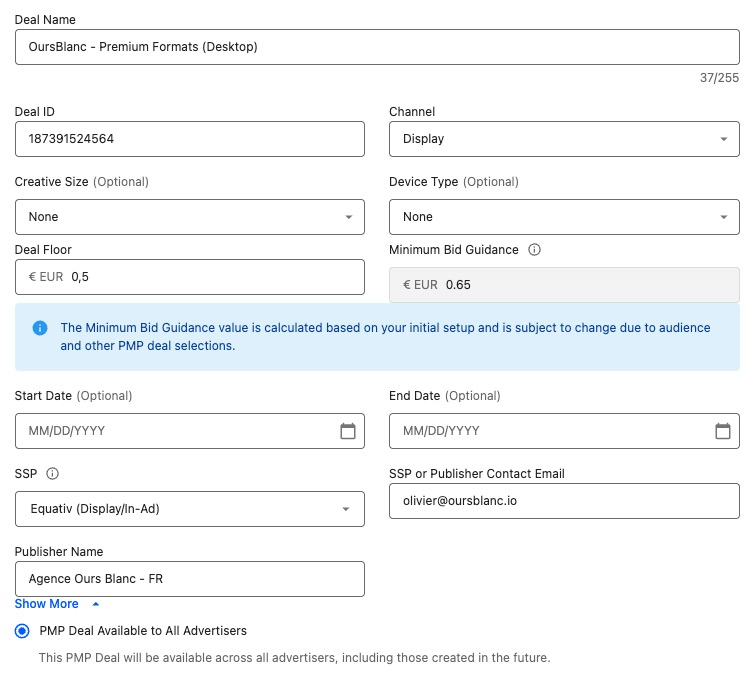
Task: Open the End Date calendar picker icon
Action: pyautogui.click(x=723, y=431)
